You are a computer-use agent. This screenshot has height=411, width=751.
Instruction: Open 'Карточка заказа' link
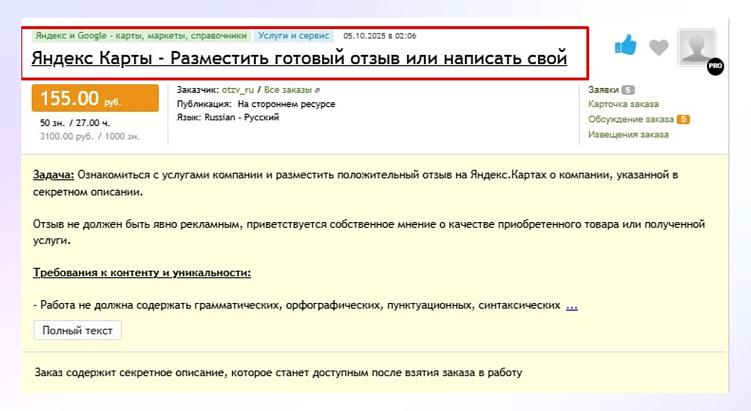623,104
